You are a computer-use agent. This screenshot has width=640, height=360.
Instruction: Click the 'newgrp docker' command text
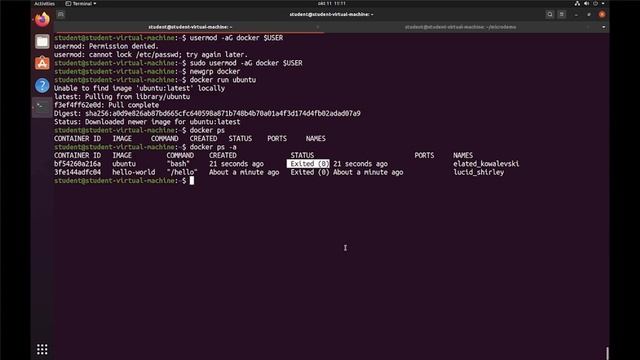click(215, 71)
